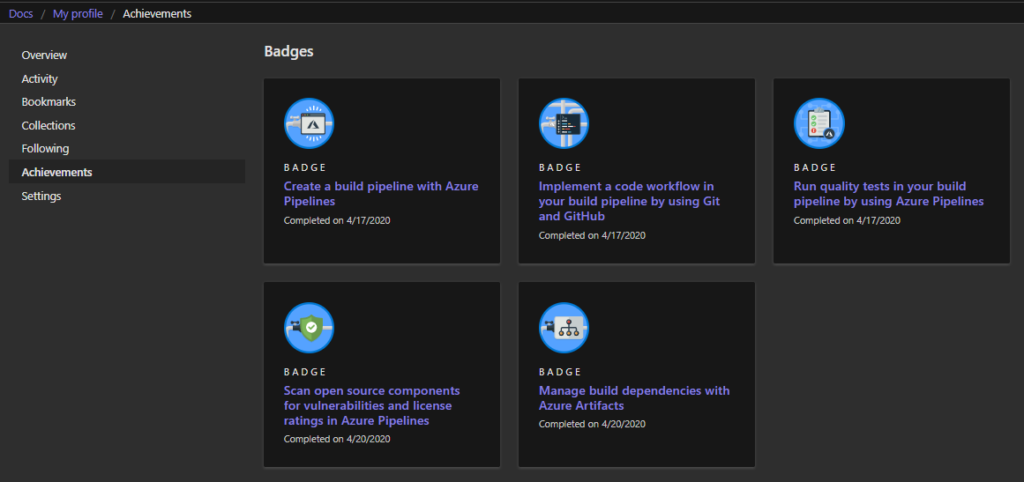Go to My profile breadcrumb link
The width and height of the screenshot is (1024, 482).
click(78, 14)
